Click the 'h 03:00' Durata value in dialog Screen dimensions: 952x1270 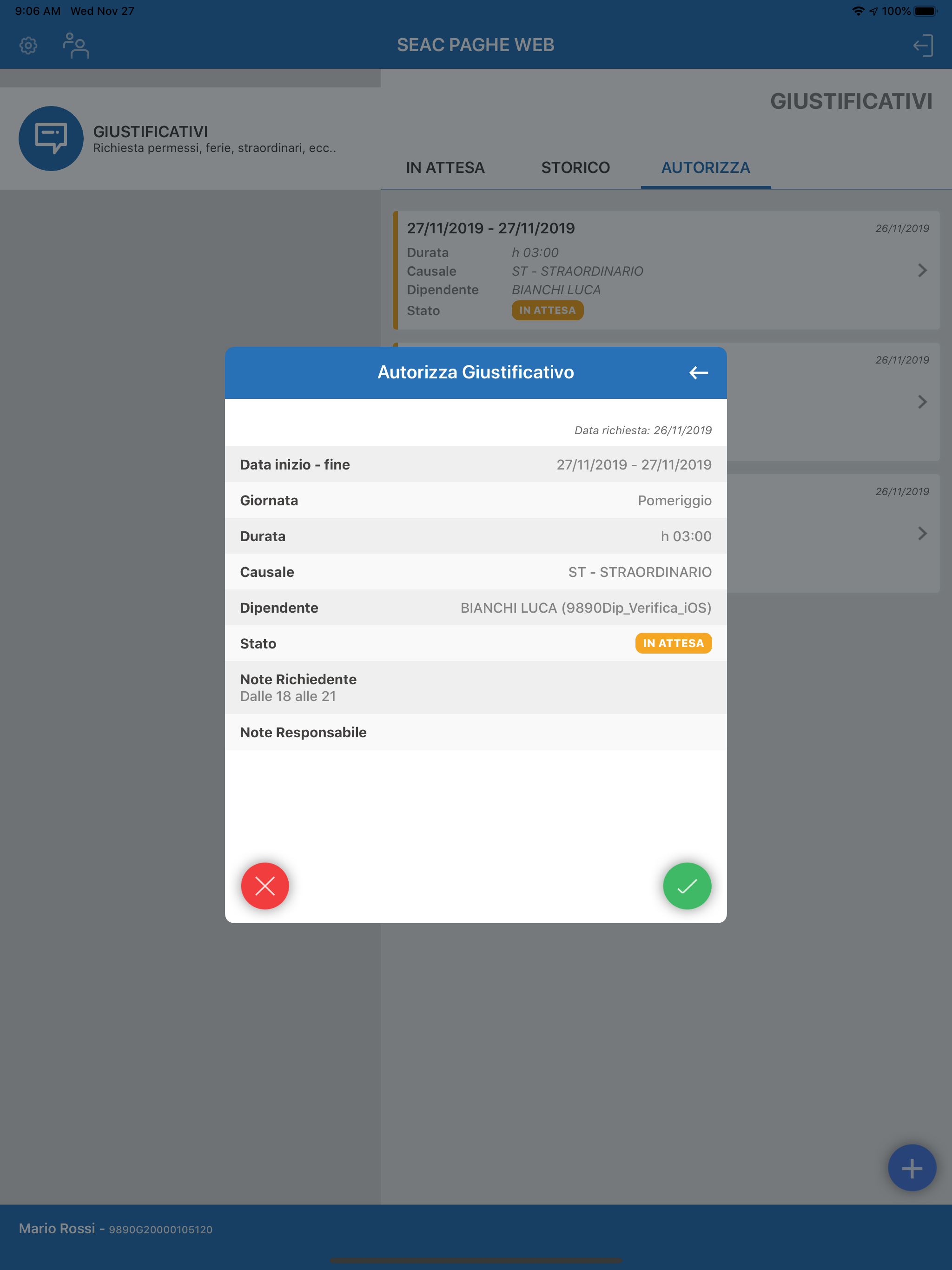pyautogui.click(x=686, y=536)
